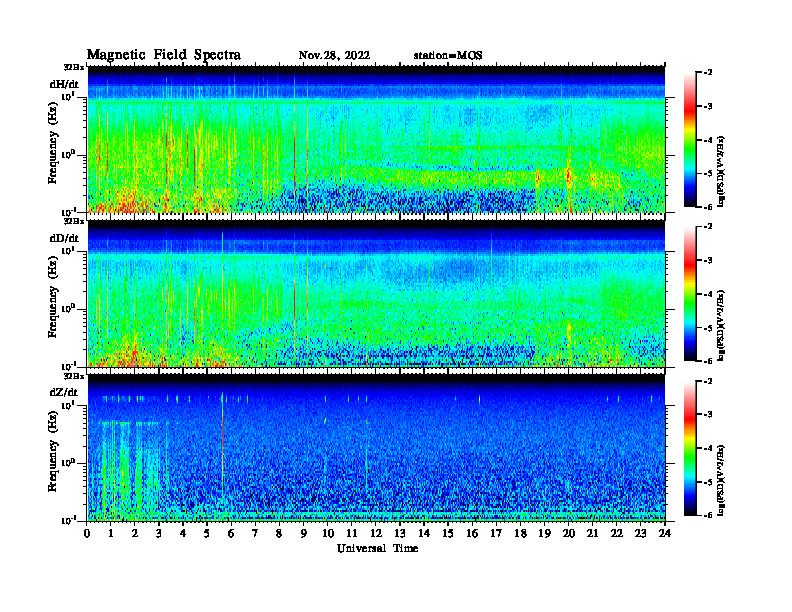792x612 pixels.
Task: Click the 32Hz label atop the dZ/dt panel
Action: pos(74,376)
